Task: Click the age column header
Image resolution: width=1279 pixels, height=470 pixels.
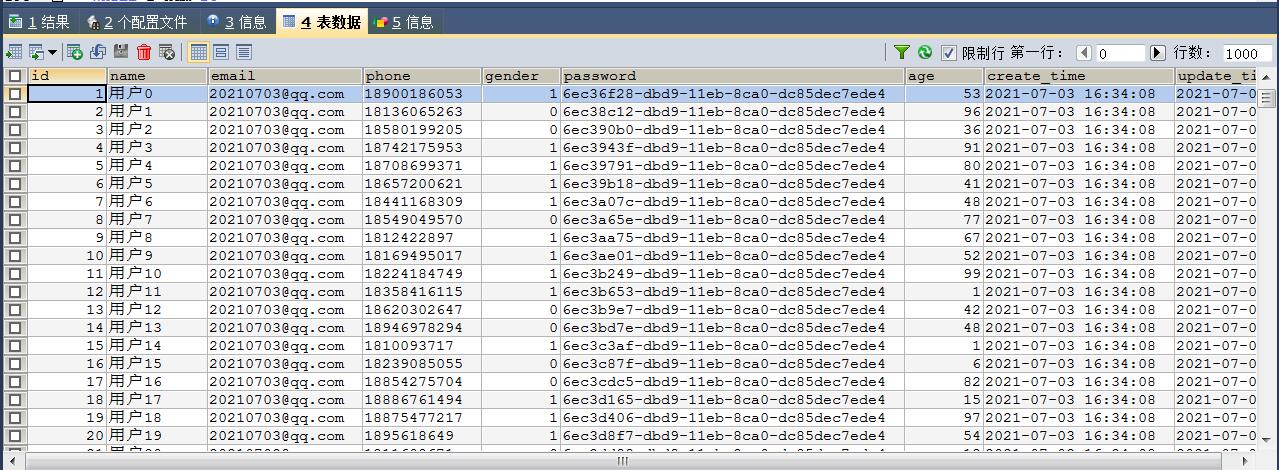Action: tap(945, 76)
